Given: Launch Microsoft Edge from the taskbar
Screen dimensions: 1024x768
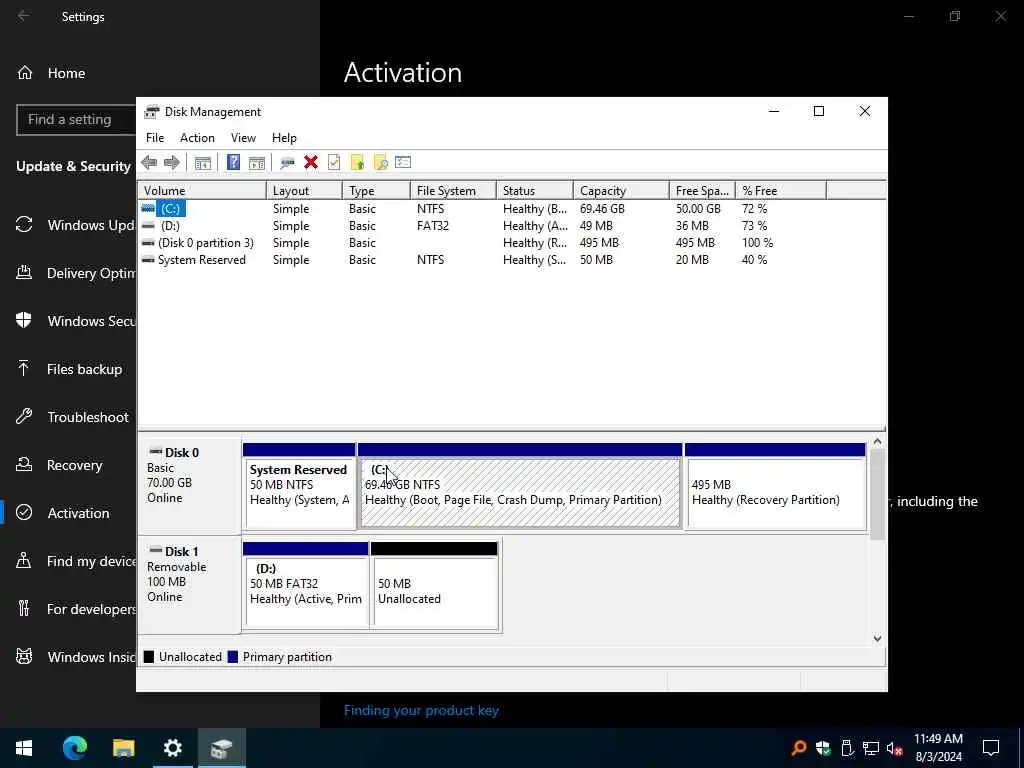Looking at the screenshot, I should 74,748.
